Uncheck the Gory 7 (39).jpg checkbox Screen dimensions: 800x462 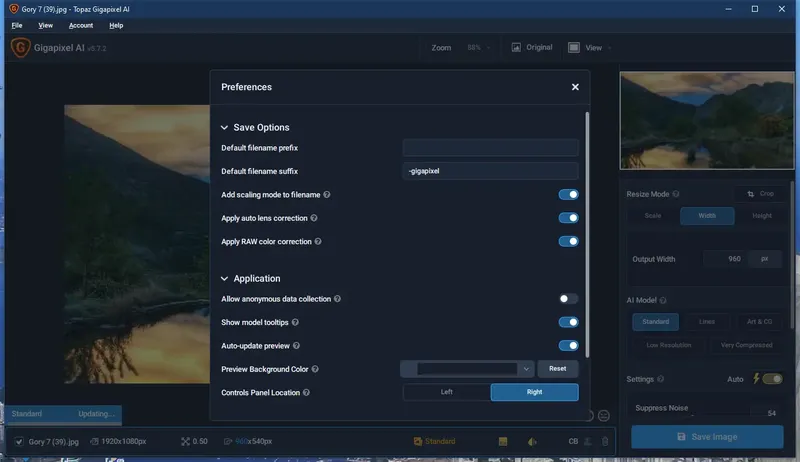19,442
